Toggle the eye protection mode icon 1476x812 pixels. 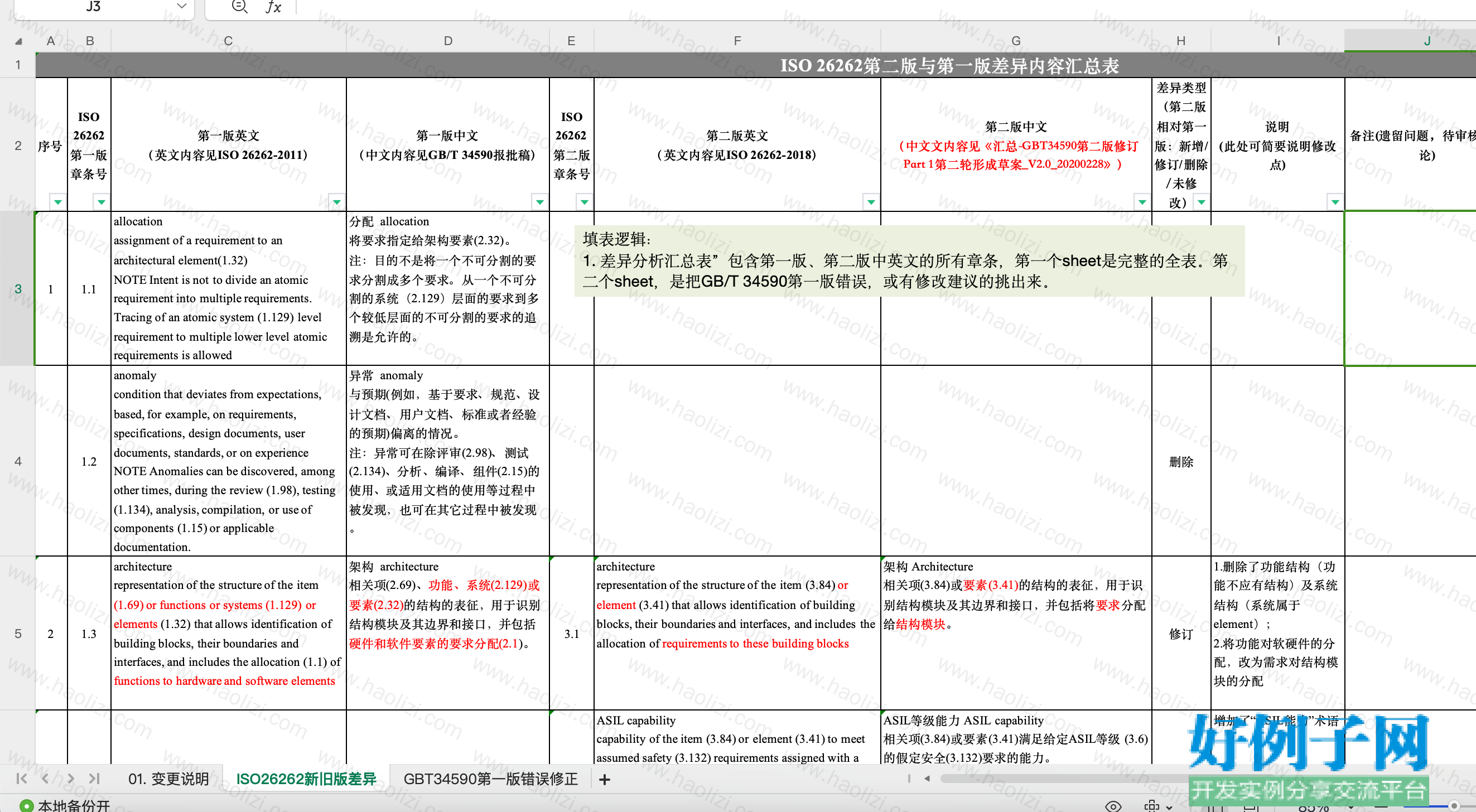point(1113,806)
